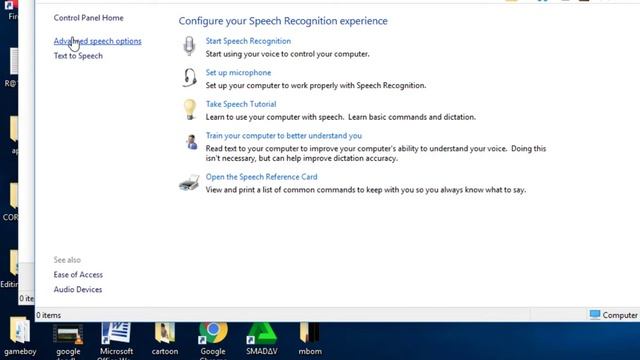Viewport: 640px width, 360px height.
Task: Open Train your computer to better understand you
Action: click(284, 136)
